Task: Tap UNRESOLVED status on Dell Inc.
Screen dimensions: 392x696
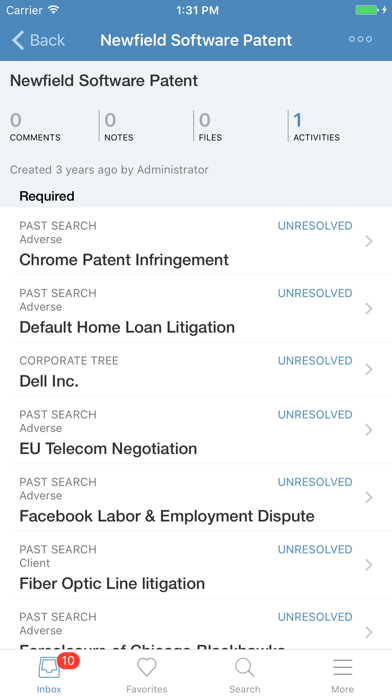Action: pos(315,360)
